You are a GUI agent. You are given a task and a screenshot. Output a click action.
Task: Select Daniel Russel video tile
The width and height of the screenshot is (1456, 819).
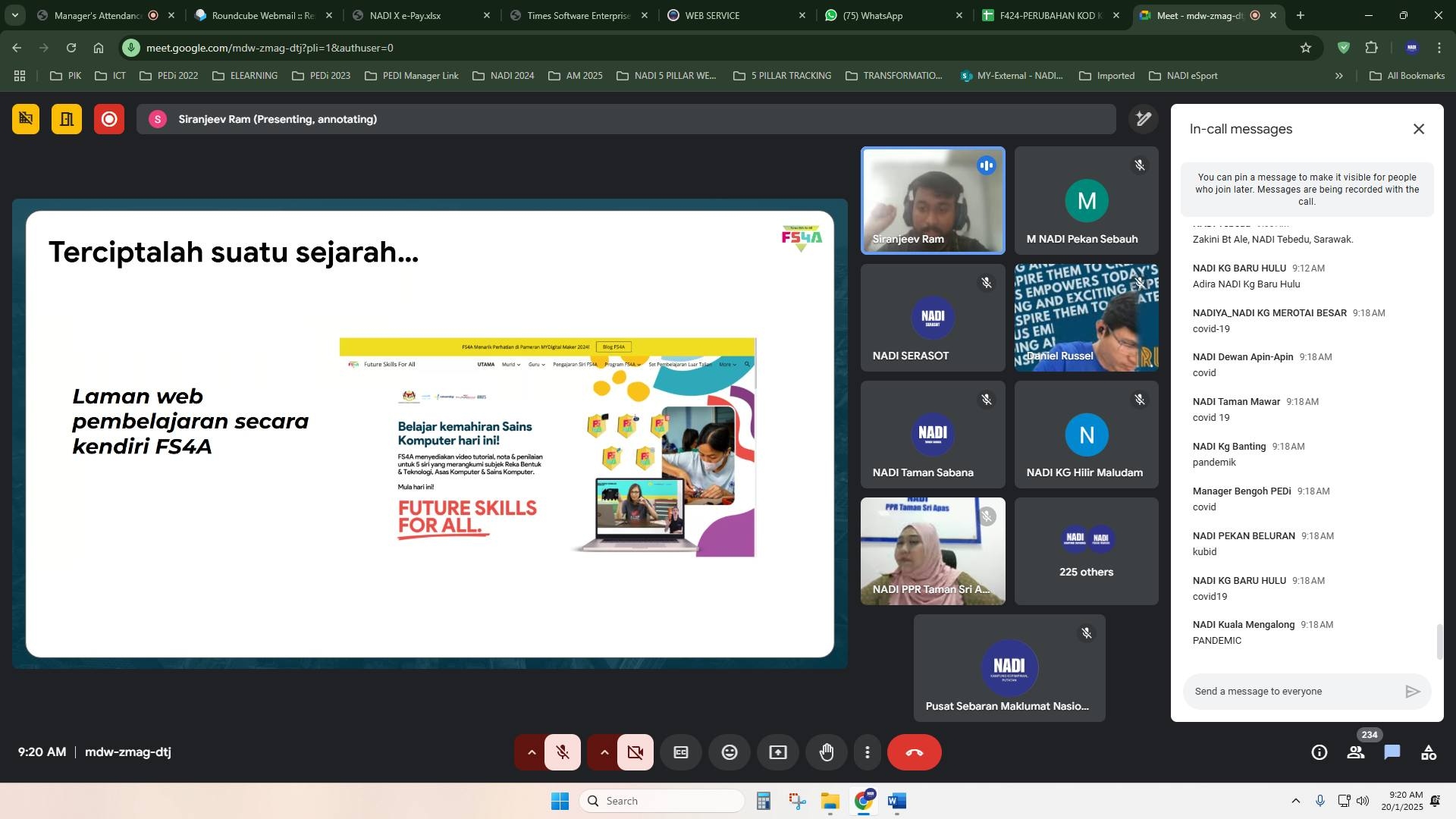click(1086, 318)
